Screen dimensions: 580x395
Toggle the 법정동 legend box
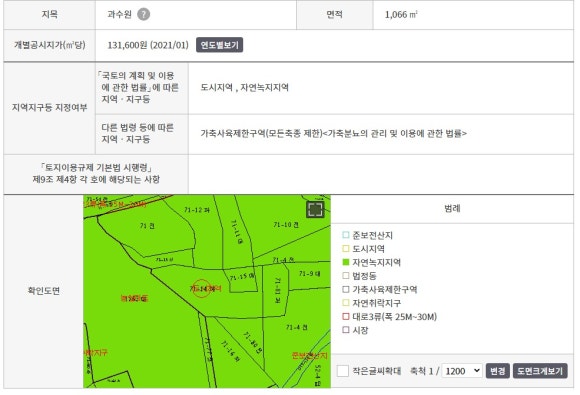[345, 276]
